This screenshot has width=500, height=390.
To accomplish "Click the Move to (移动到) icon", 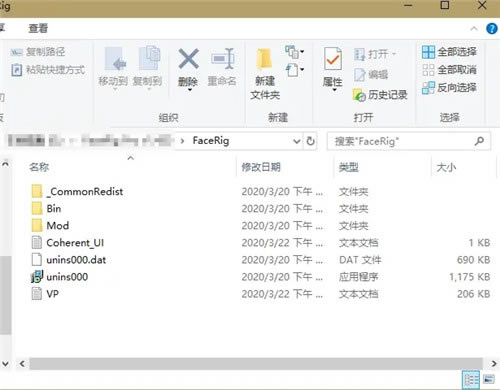I will point(114,59).
